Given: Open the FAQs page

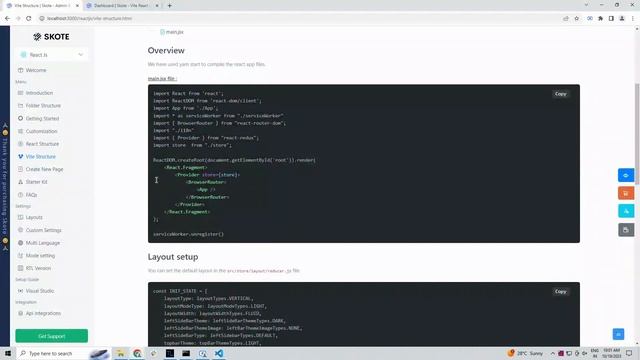Looking at the screenshot, I should pos(31,195).
